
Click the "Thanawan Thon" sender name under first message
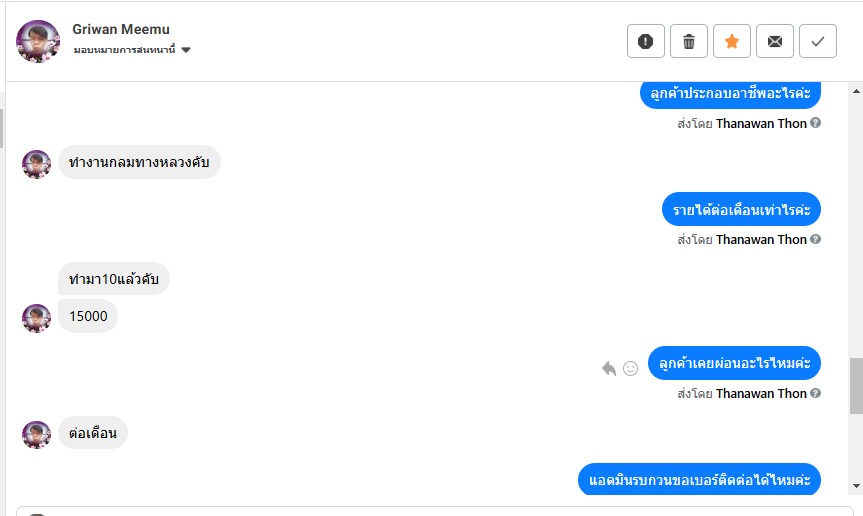(x=761, y=124)
